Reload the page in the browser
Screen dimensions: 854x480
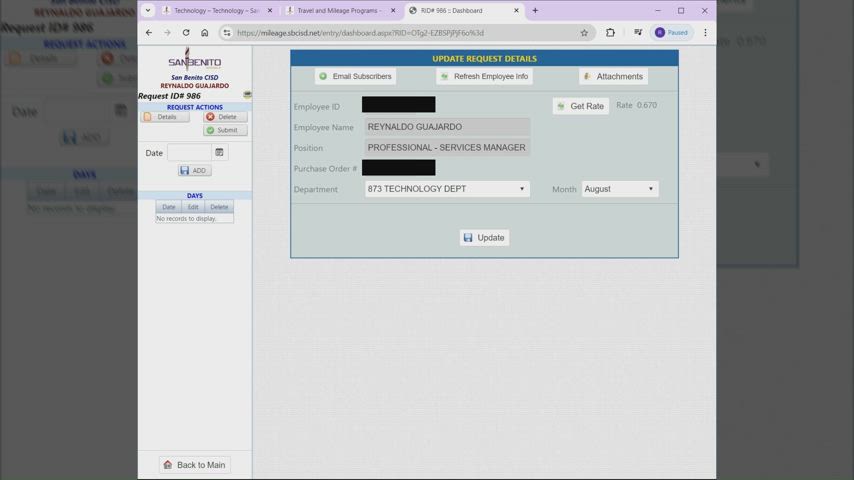click(186, 32)
